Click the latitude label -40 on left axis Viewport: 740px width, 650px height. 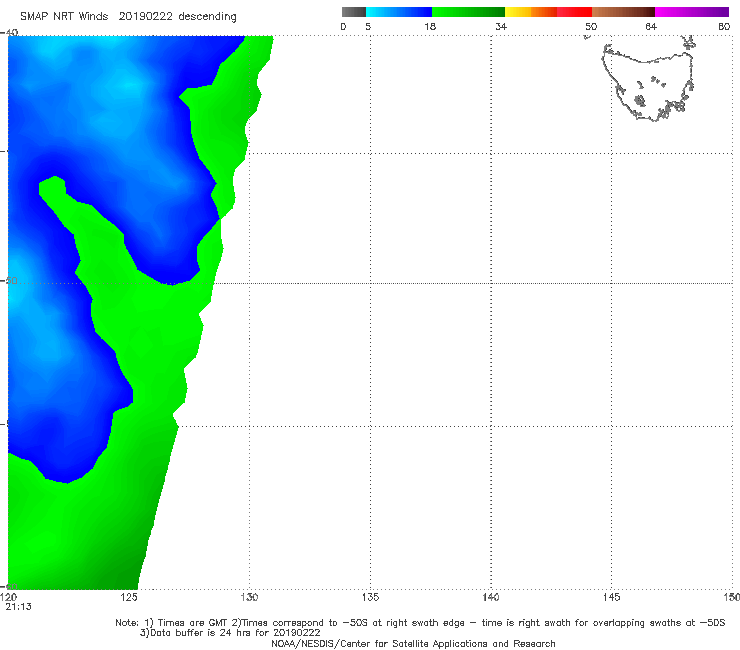pyautogui.click(x=9, y=33)
